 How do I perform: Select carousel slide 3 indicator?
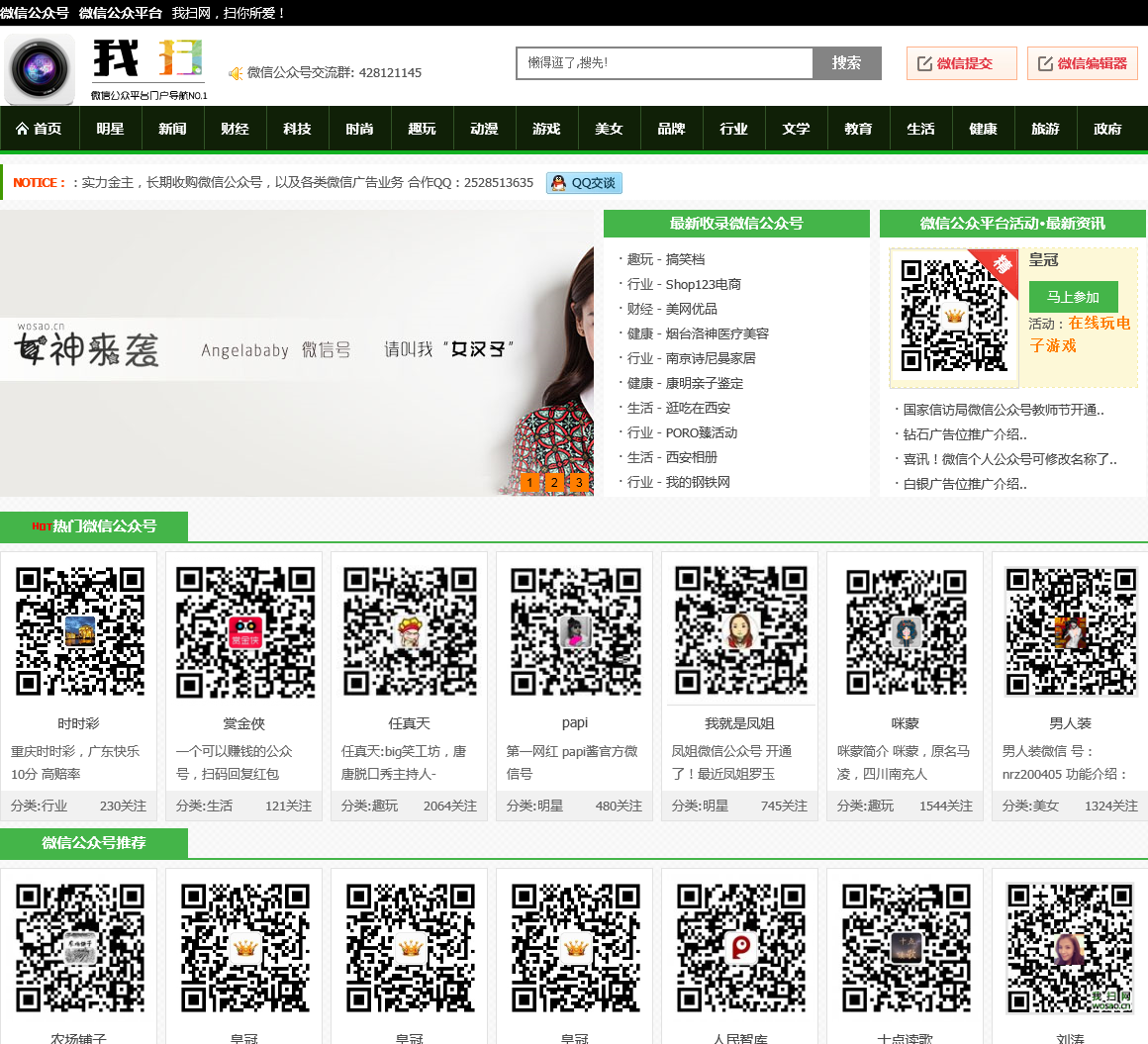click(579, 482)
